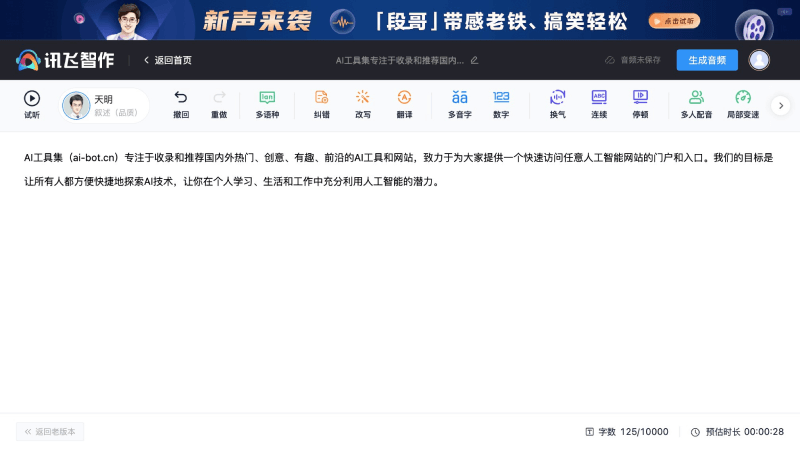Click the 改写 rewrite icon

click(363, 104)
